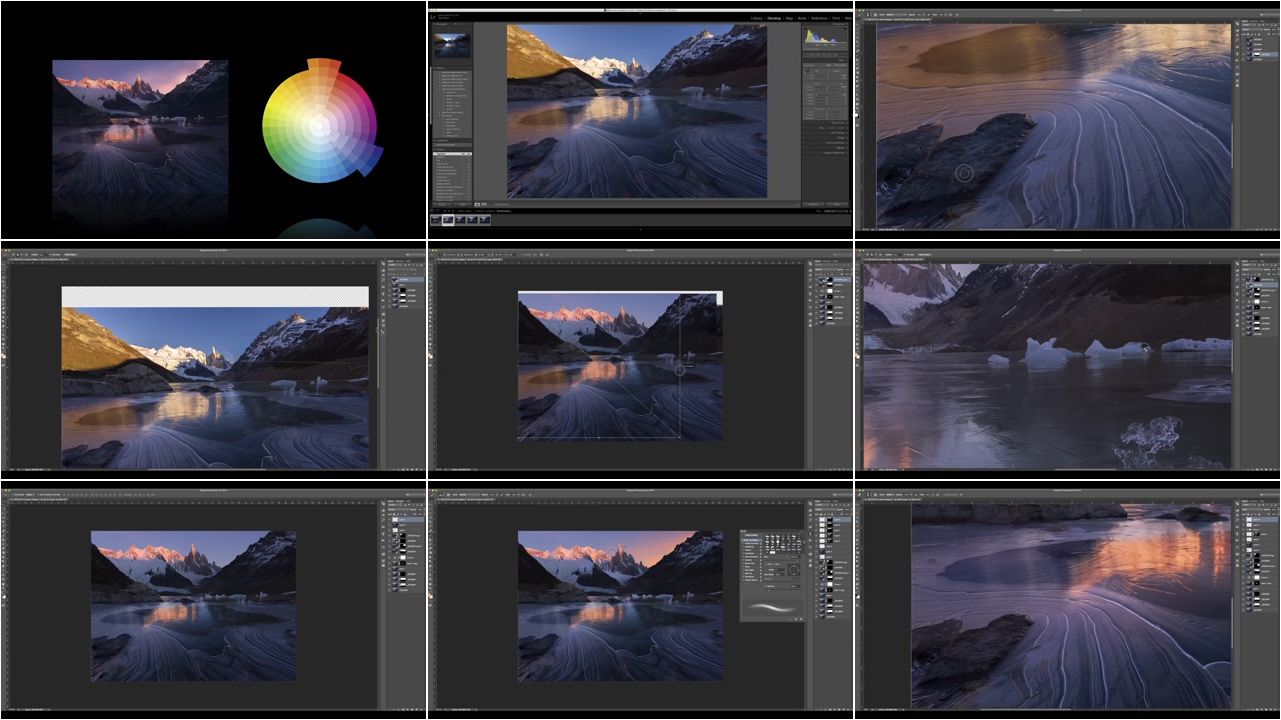Open the Book module in Lightroom
Screen dimensions: 1281x720
[802, 18]
